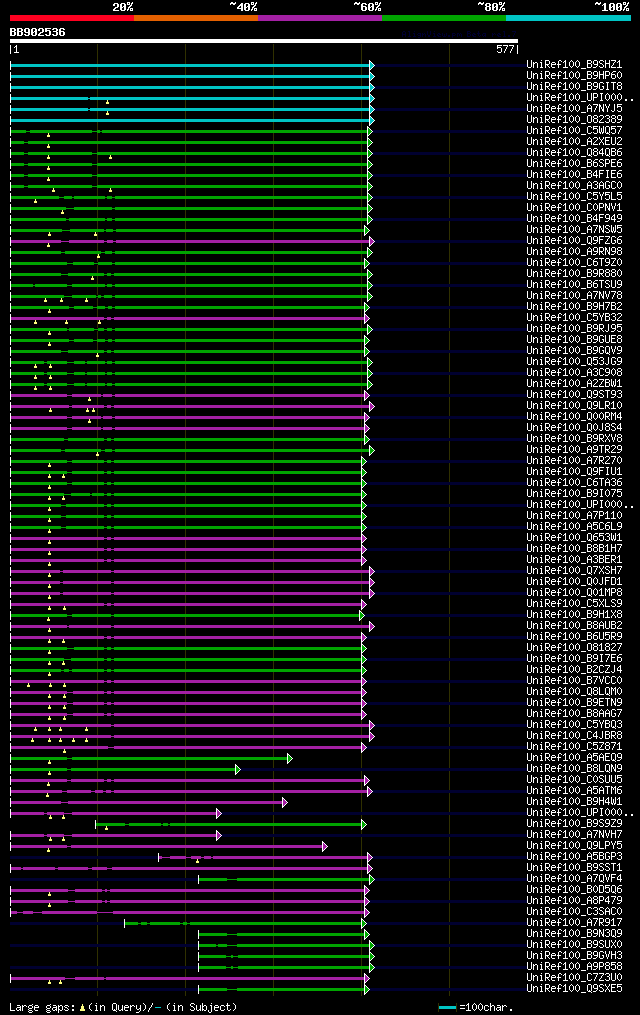This screenshot has height=1015, width=640.
Task: Select the UniRef100_Q9FIU1 label
Action: (574, 472)
